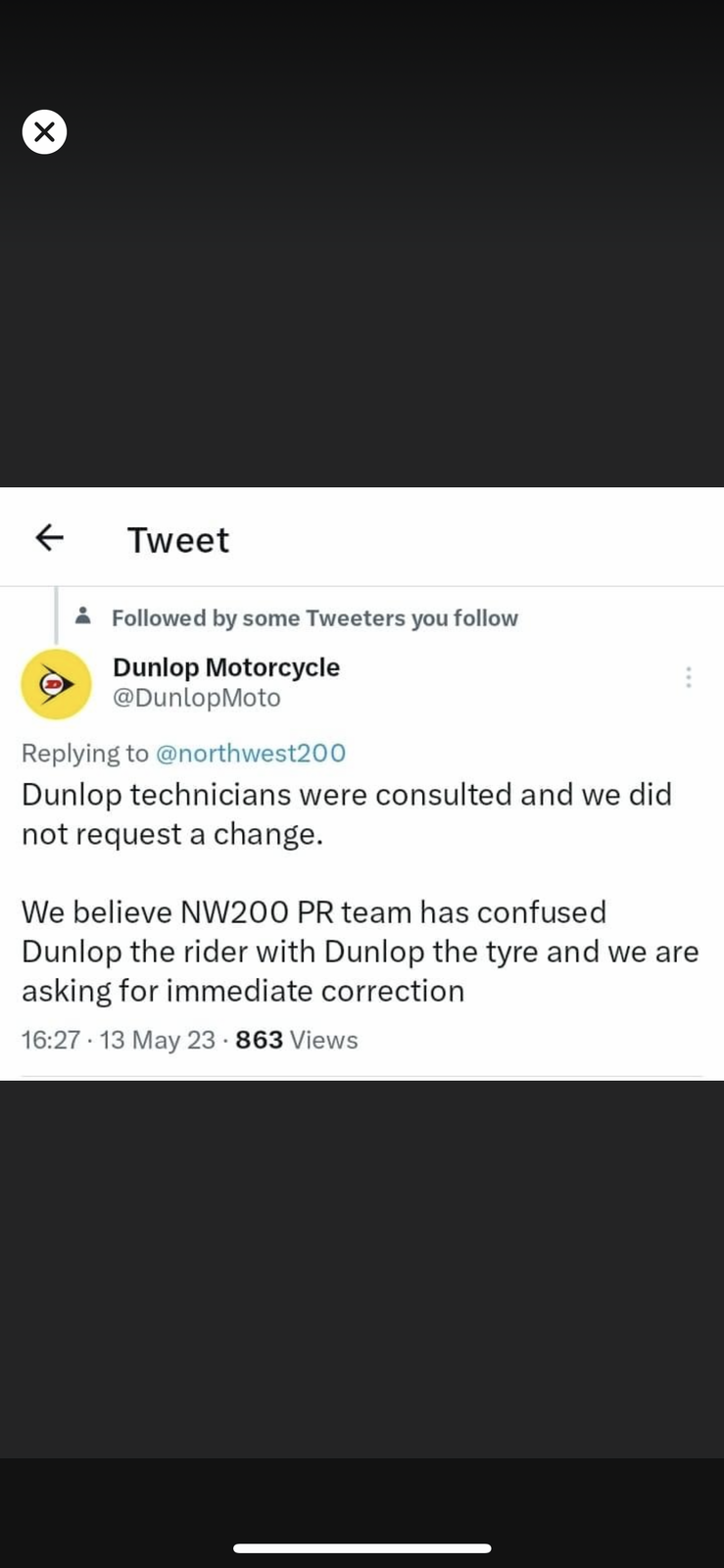Tap the back arrow beside Tweet

(49, 537)
